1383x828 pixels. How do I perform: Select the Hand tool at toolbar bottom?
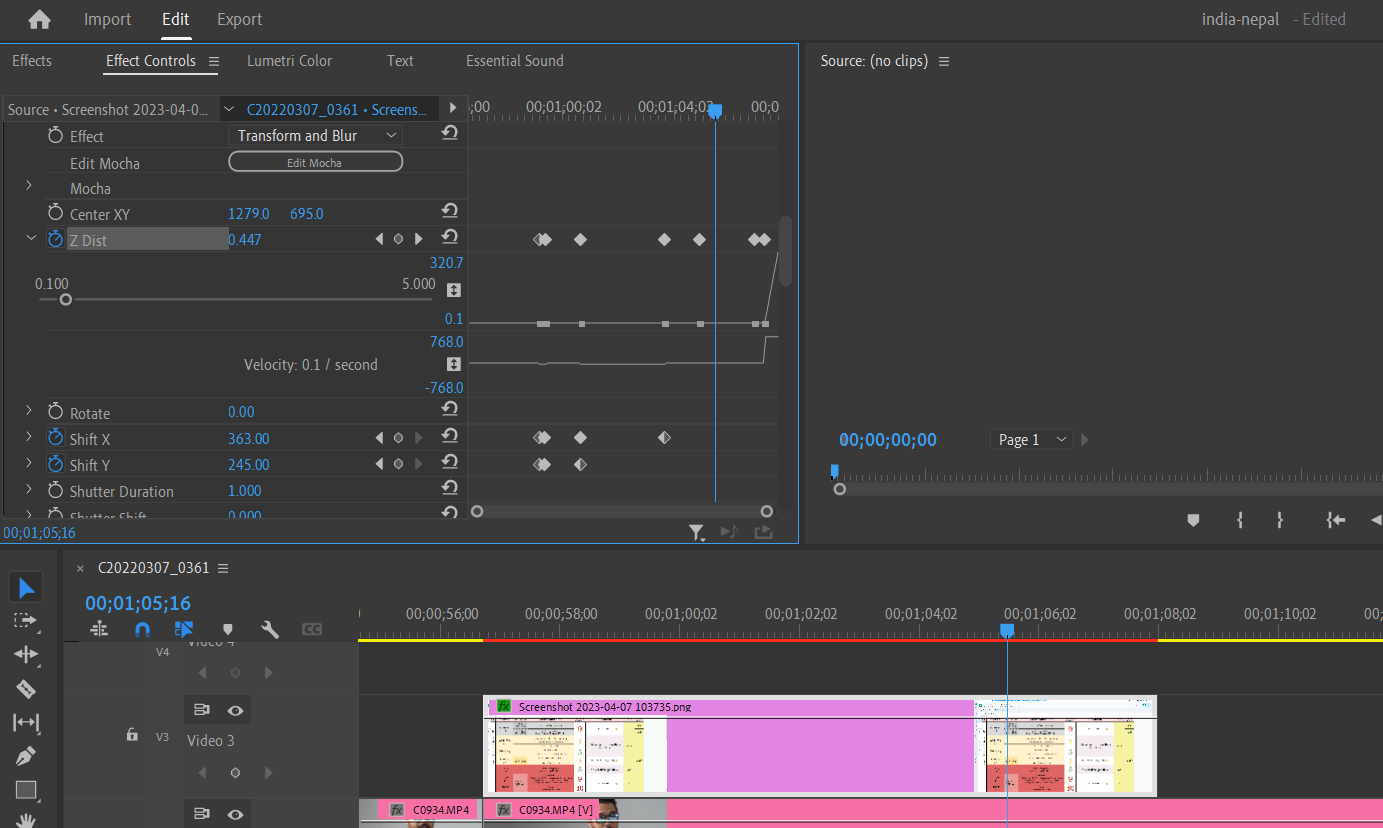point(27,820)
